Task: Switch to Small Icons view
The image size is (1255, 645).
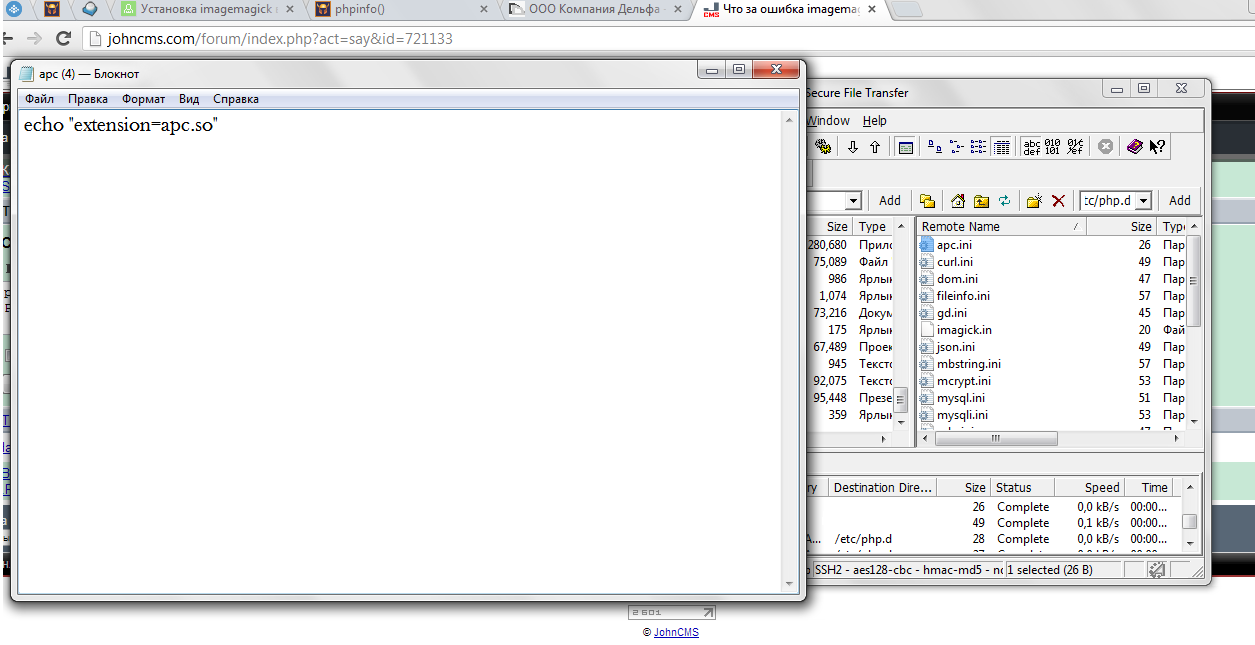Action: [x=957, y=147]
